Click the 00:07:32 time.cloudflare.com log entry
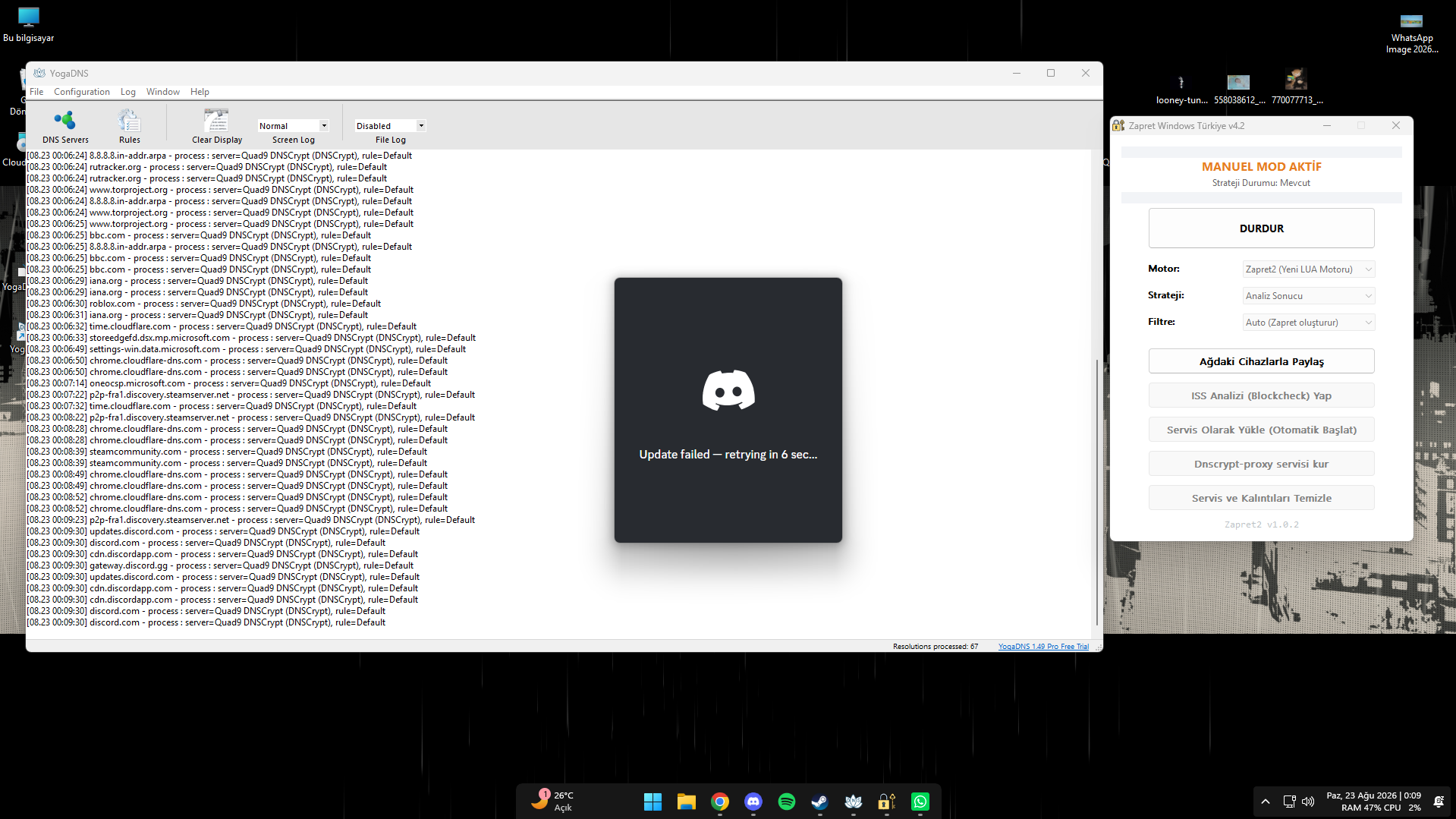Screen dimensions: 1456x819 222,406
